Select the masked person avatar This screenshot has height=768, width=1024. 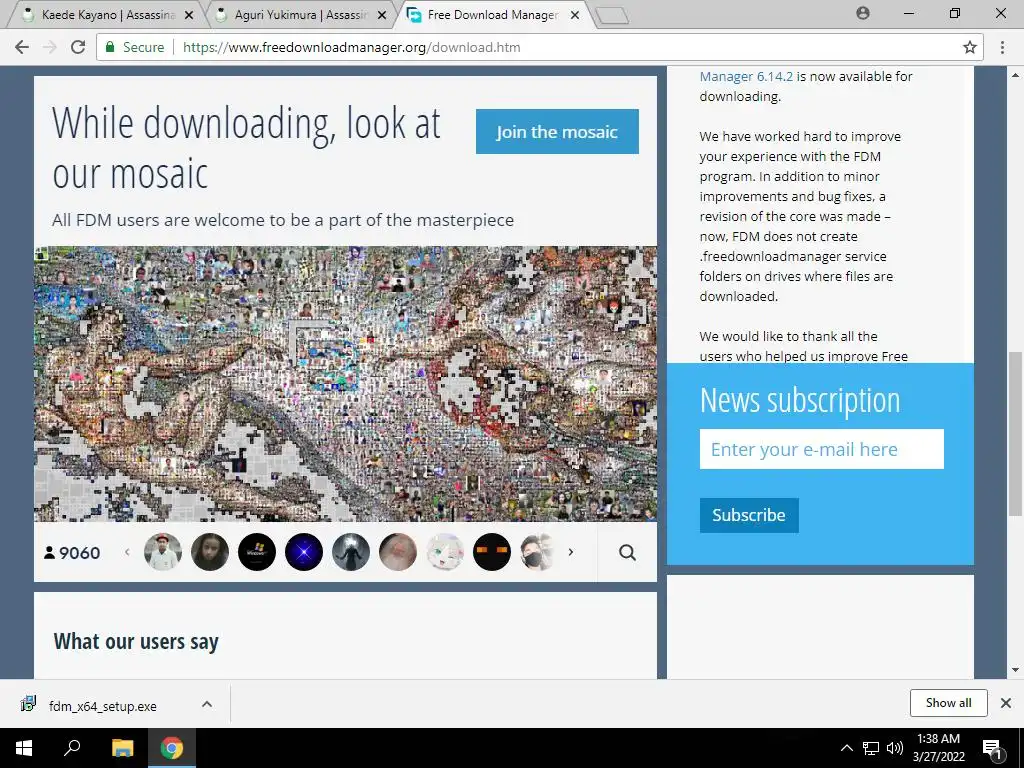coord(537,552)
